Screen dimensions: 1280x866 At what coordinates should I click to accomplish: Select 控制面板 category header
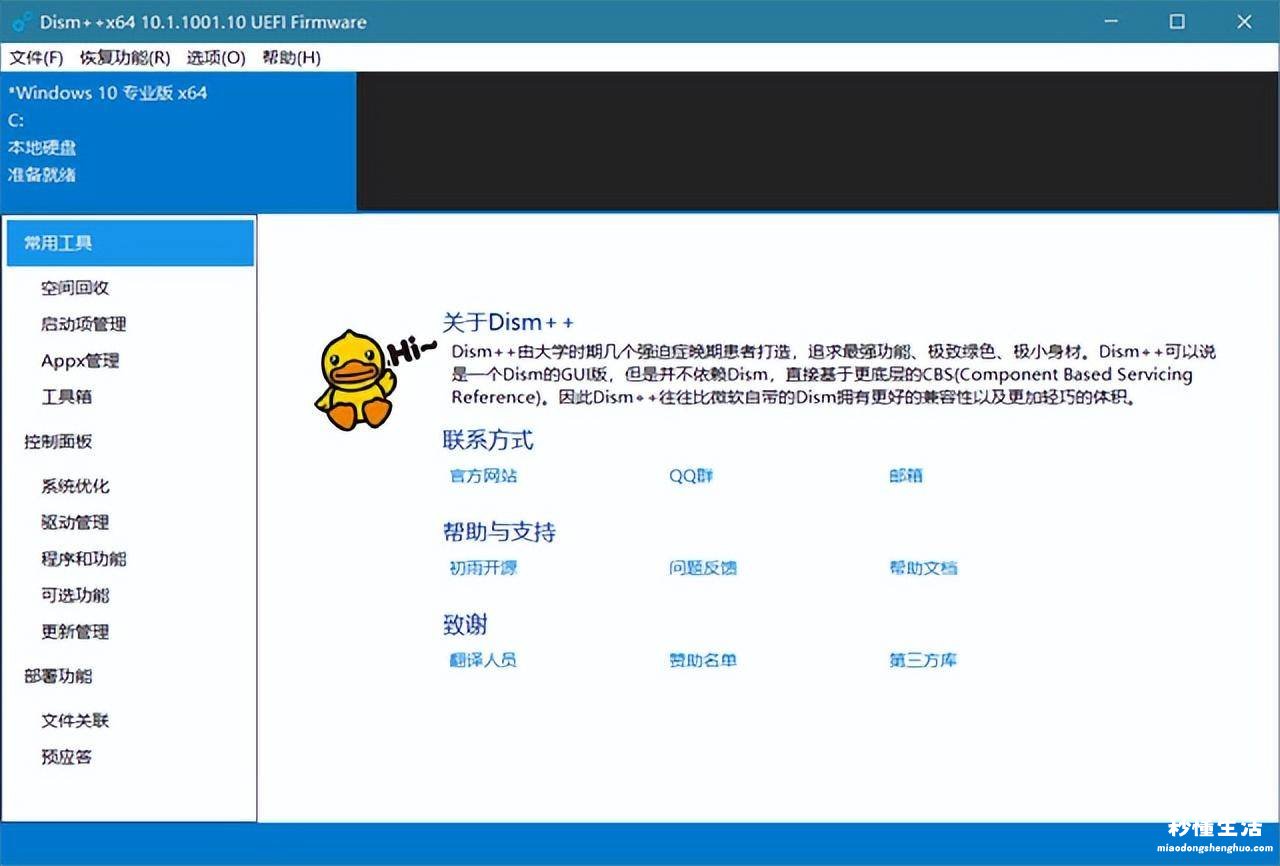click(x=58, y=442)
